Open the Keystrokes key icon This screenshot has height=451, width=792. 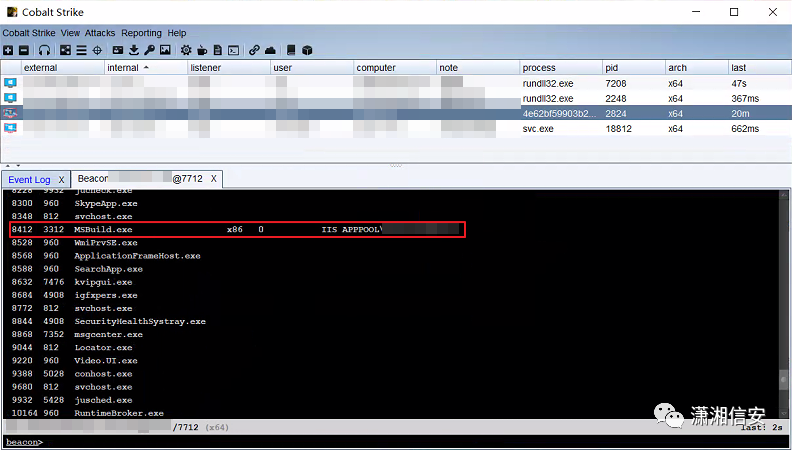tap(150, 50)
